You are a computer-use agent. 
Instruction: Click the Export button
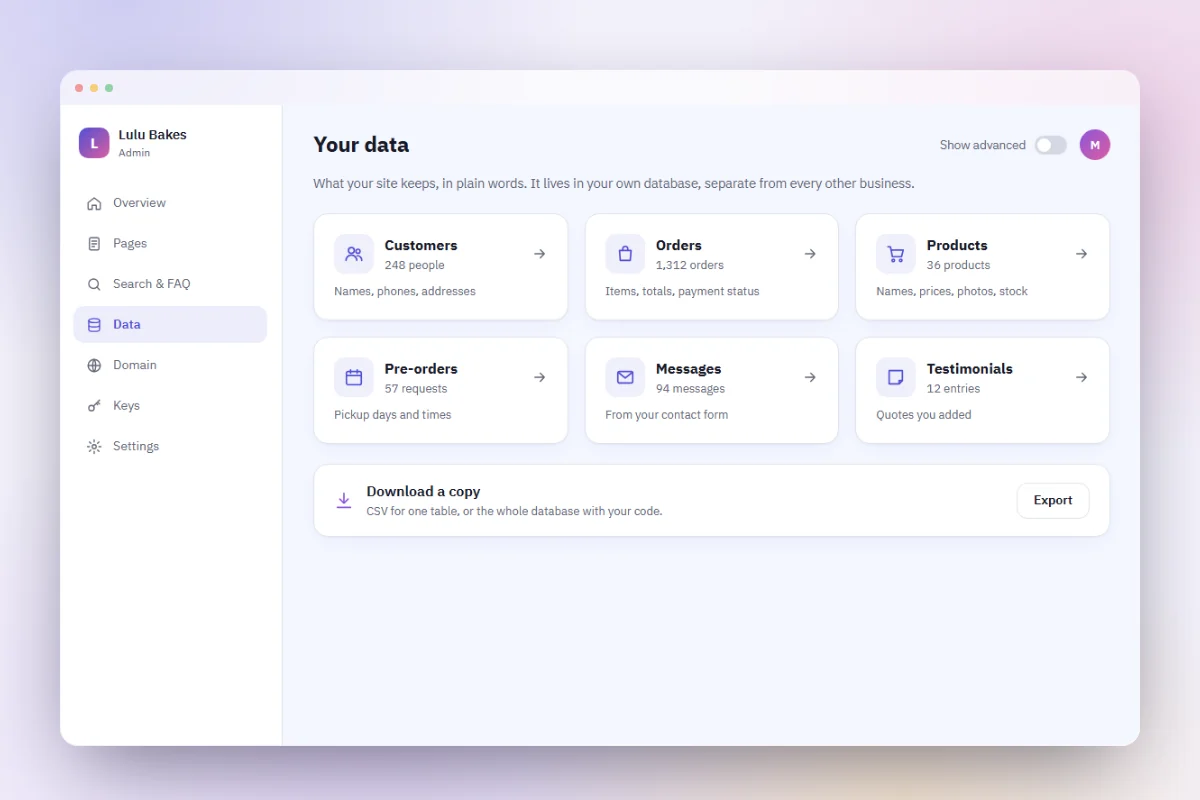point(1053,500)
